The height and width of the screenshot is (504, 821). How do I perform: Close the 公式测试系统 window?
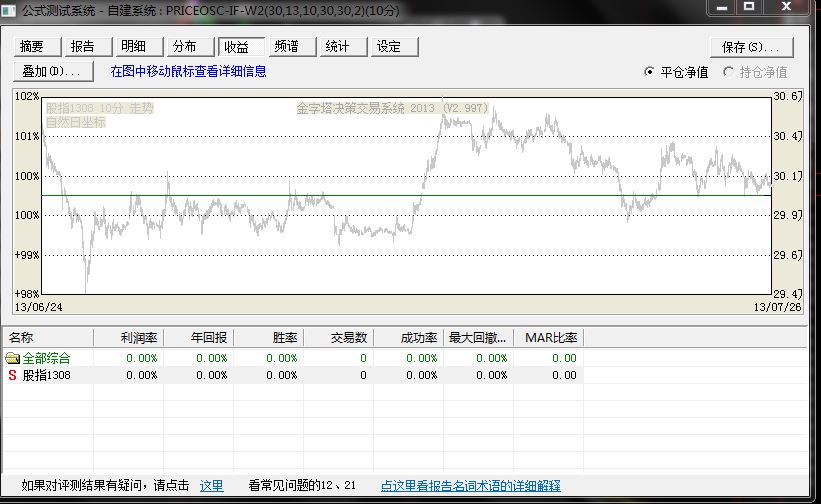pos(787,7)
